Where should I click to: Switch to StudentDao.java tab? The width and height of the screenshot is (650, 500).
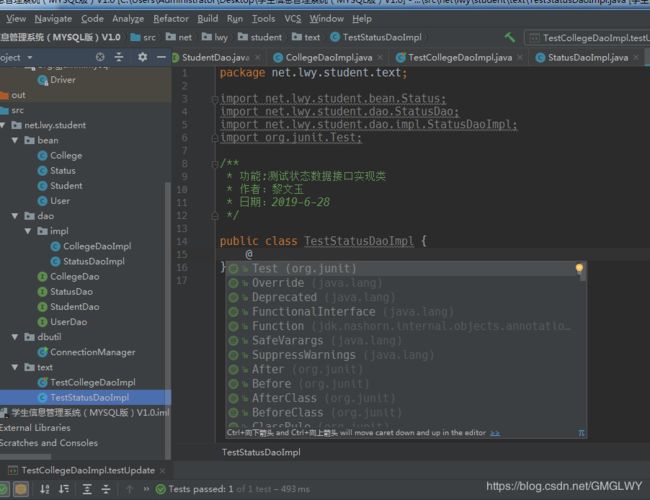pos(216,58)
